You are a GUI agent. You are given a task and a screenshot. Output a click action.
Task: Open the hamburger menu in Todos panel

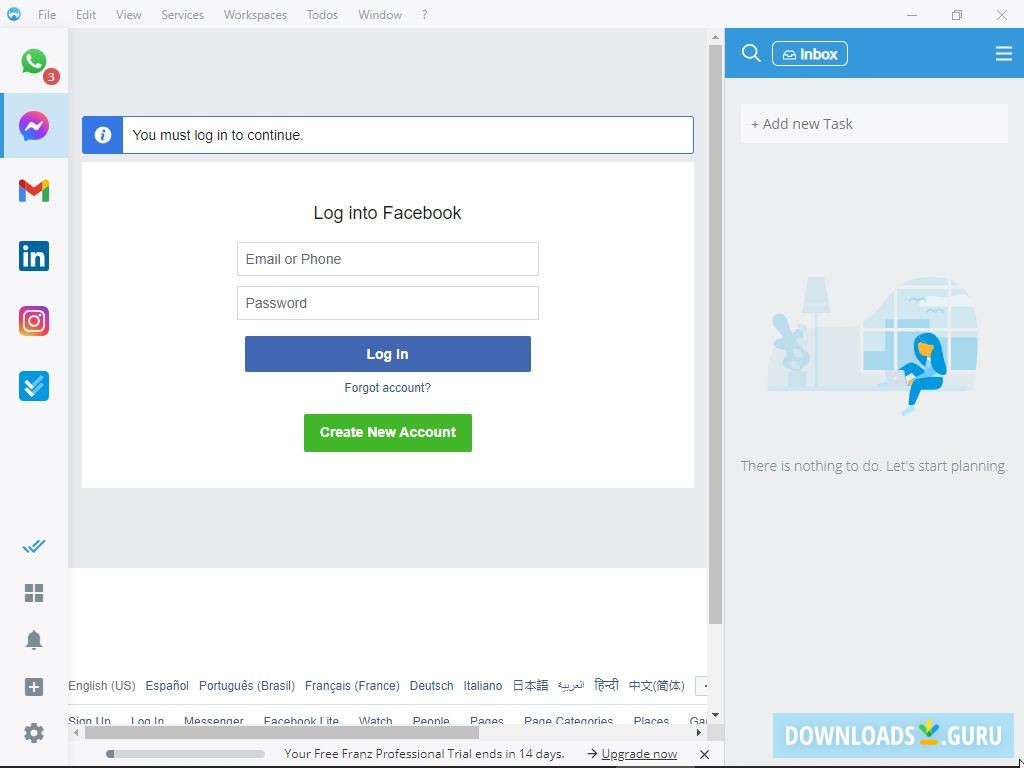(x=1004, y=54)
